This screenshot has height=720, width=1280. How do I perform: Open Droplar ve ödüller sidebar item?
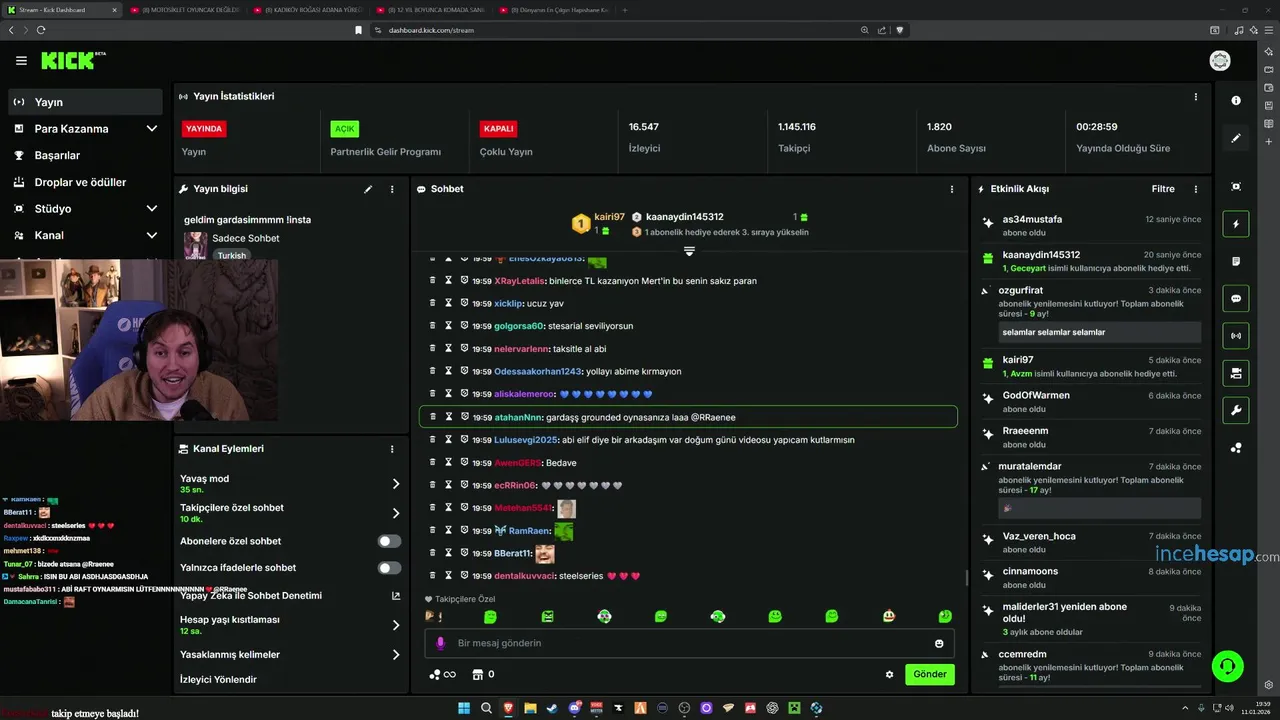[80, 182]
